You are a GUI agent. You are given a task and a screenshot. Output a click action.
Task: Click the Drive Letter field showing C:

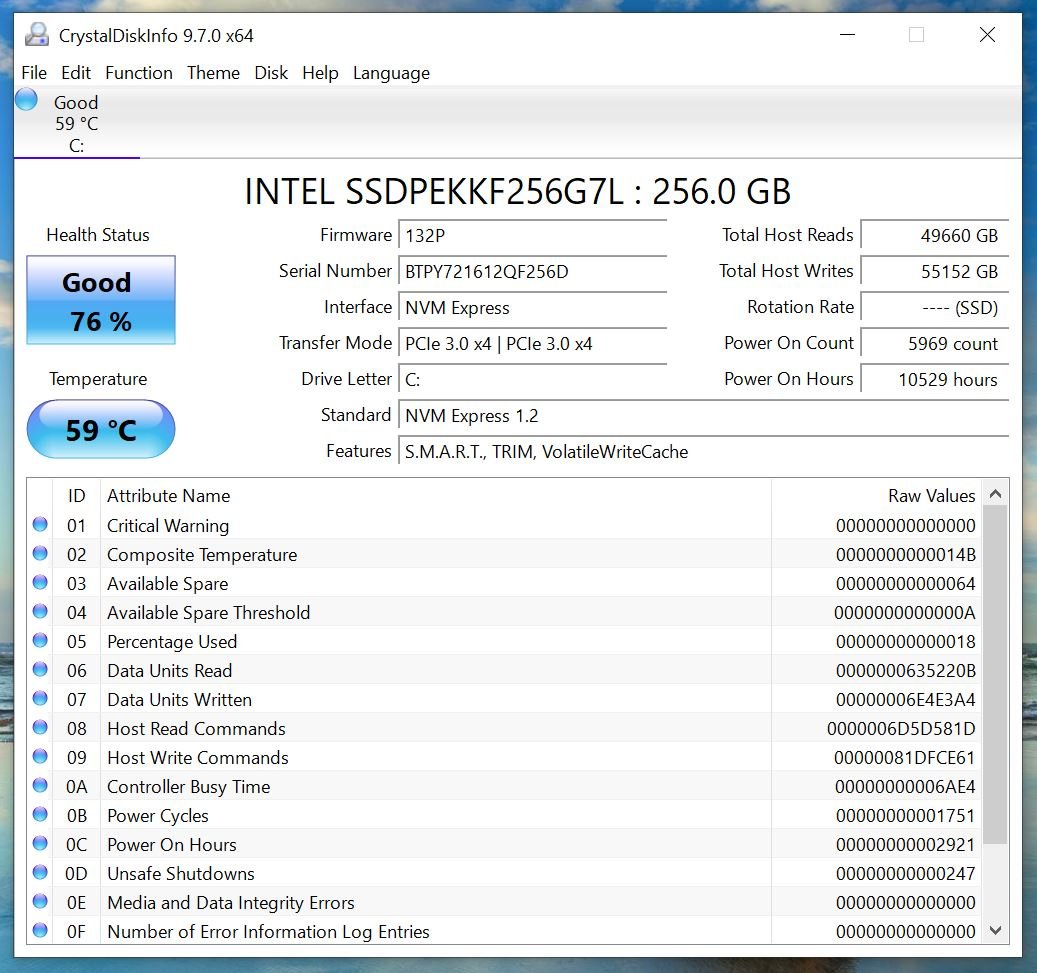pos(532,380)
